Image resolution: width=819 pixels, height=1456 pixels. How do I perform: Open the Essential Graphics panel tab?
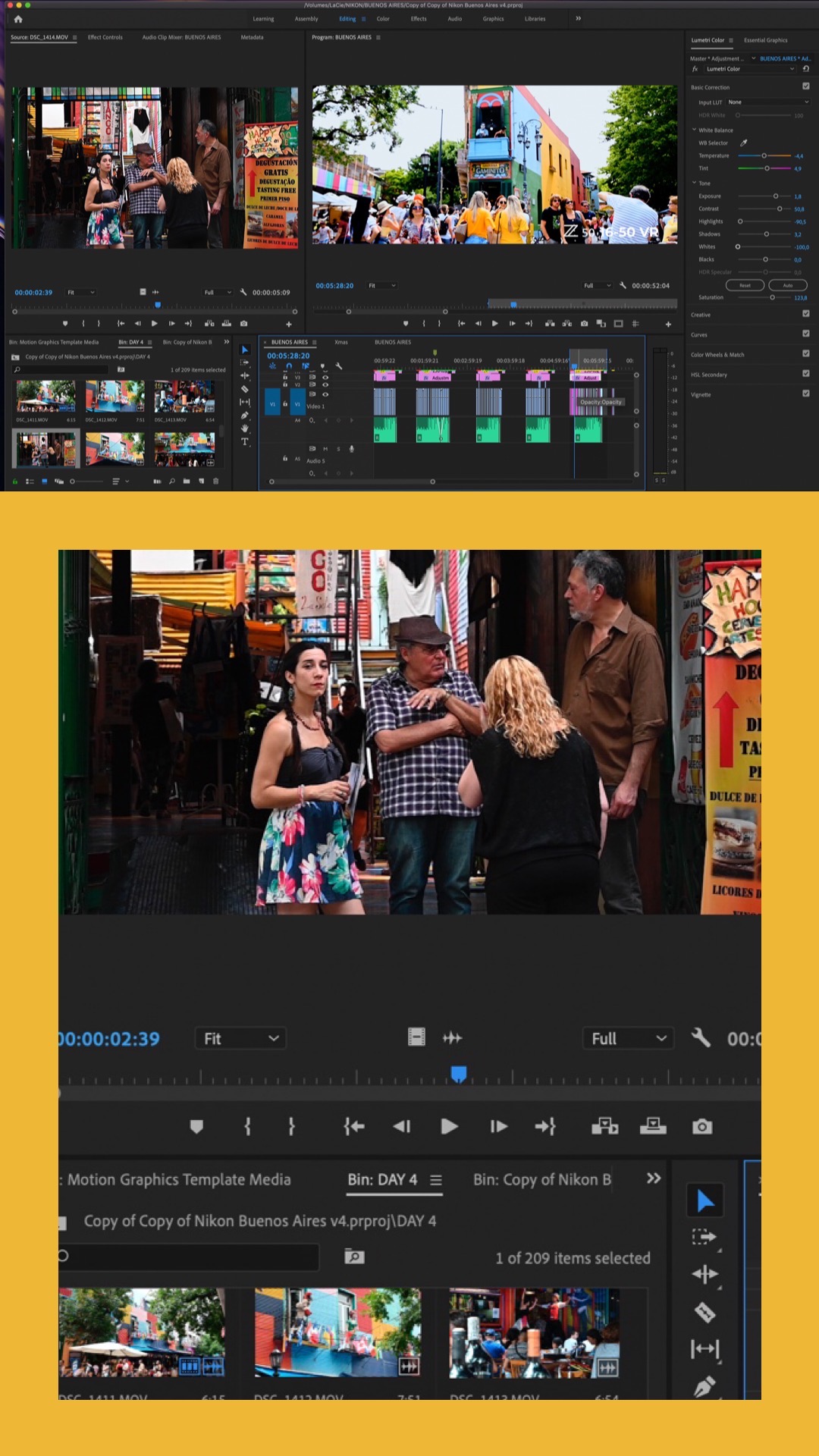click(765, 40)
